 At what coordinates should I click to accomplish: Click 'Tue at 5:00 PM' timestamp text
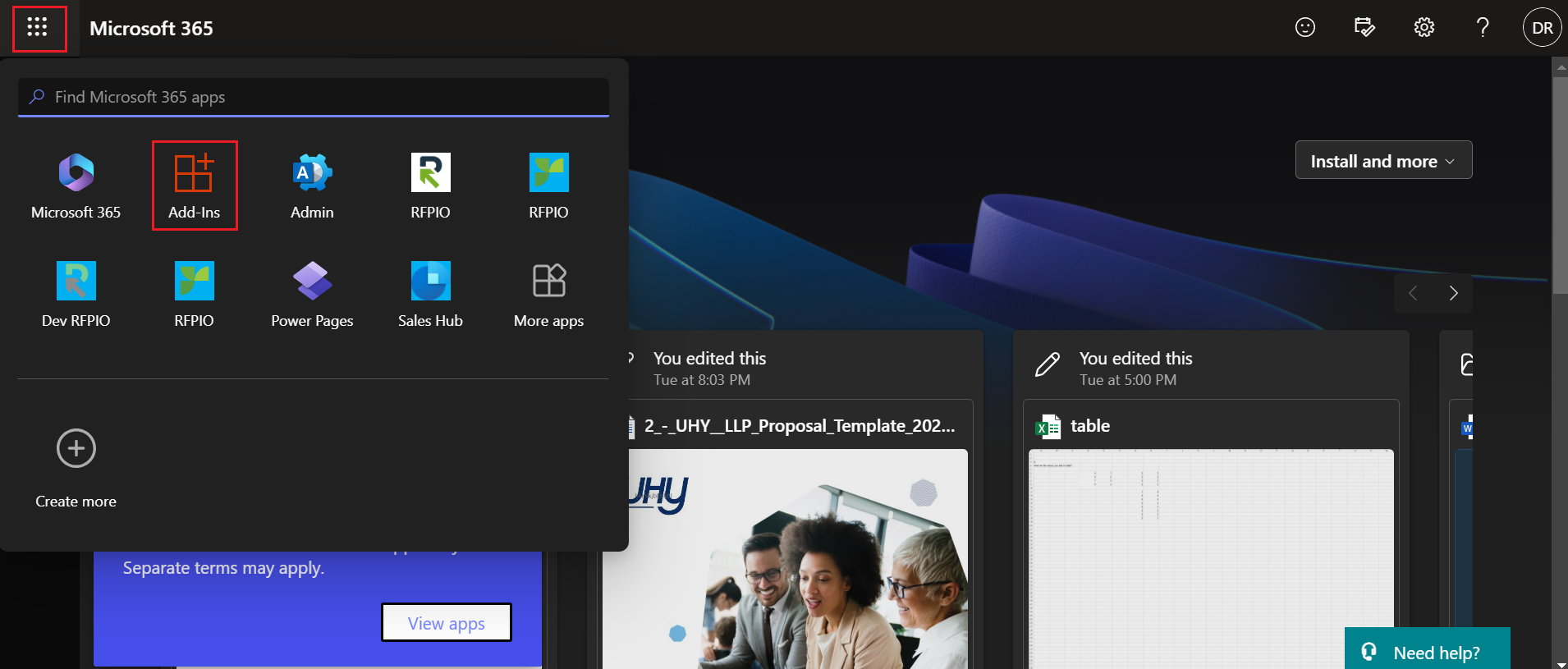[x=1128, y=380]
